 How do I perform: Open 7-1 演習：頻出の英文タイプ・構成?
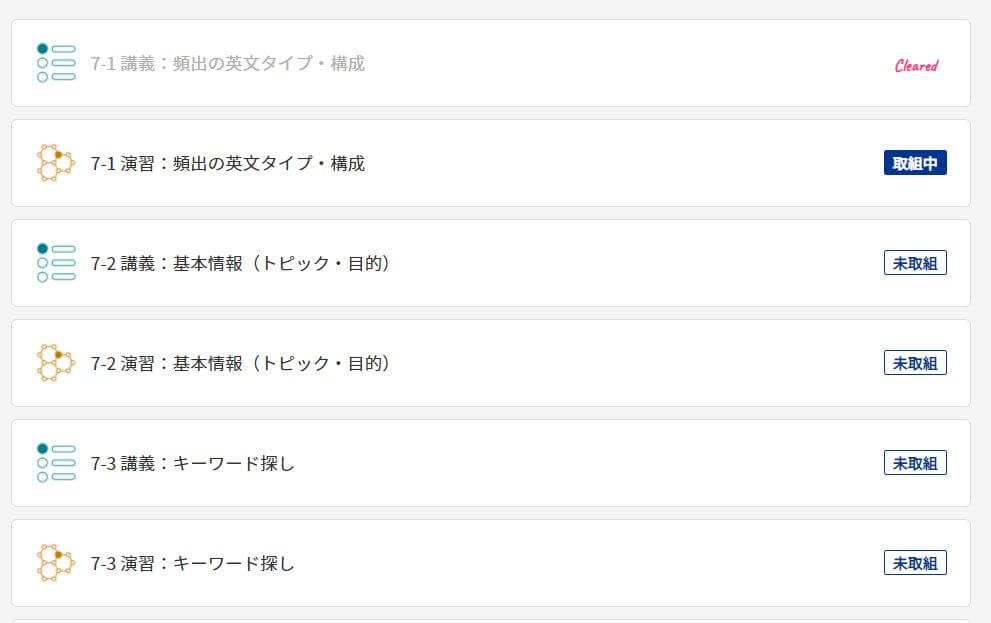(228, 163)
